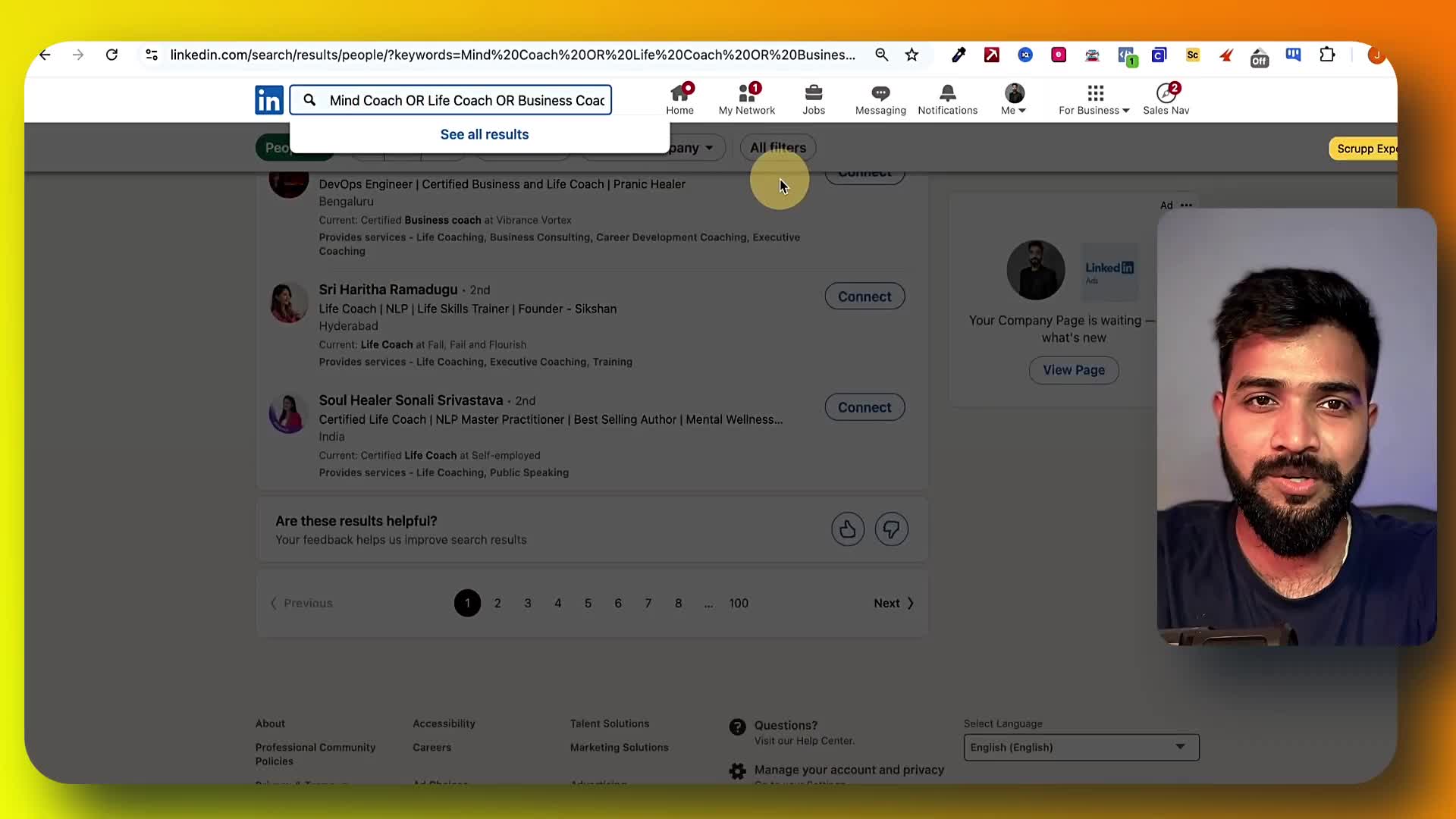The height and width of the screenshot is (819, 1456).
Task: Open LinkedIn Home icon
Action: click(x=679, y=94)
